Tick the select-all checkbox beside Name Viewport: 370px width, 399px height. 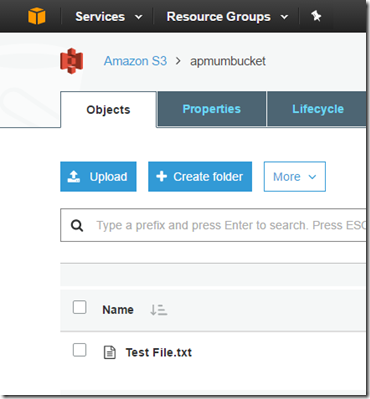click(80, 307)
